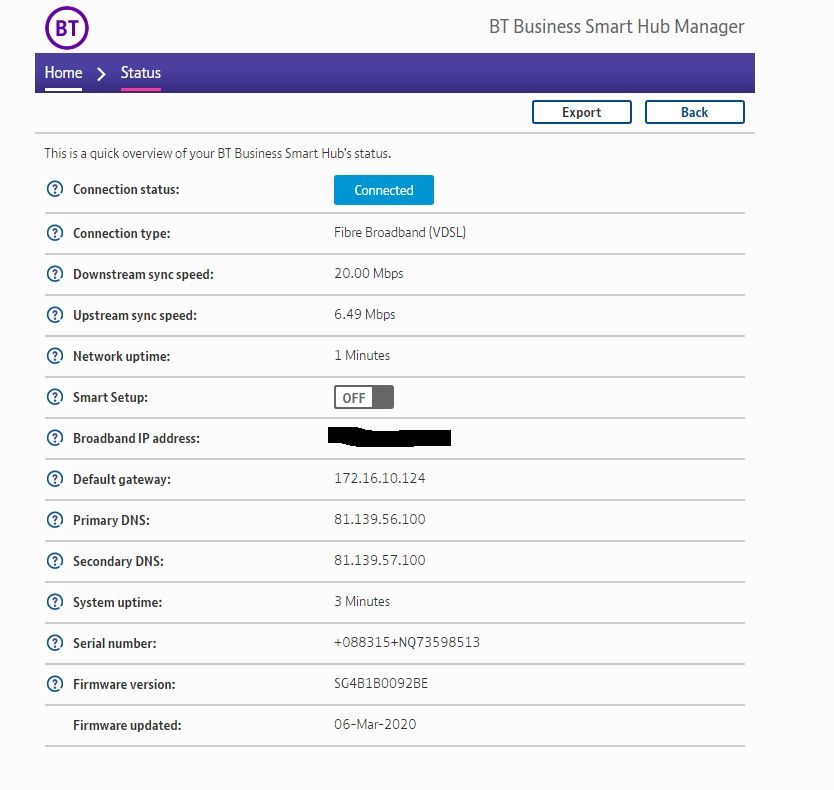Open help icon for Connection status

[55, 189]
